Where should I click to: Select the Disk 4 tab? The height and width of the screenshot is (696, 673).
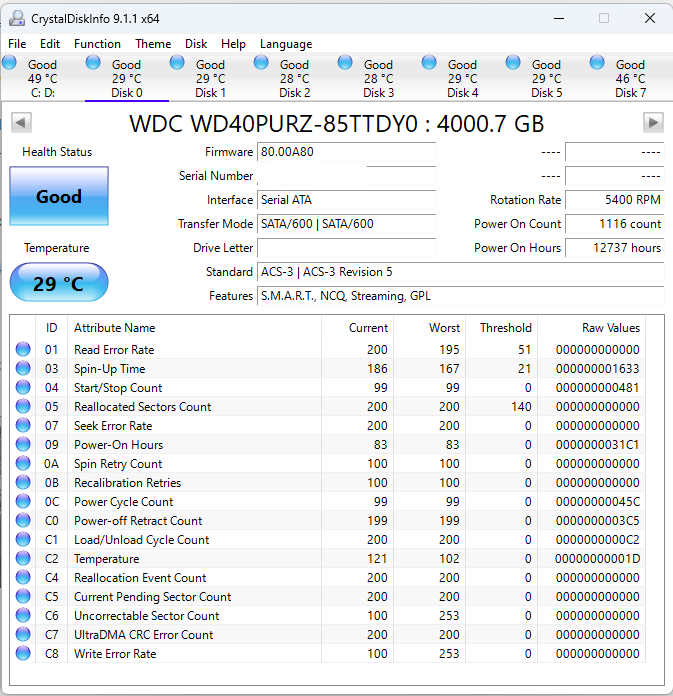click(462, 79)
